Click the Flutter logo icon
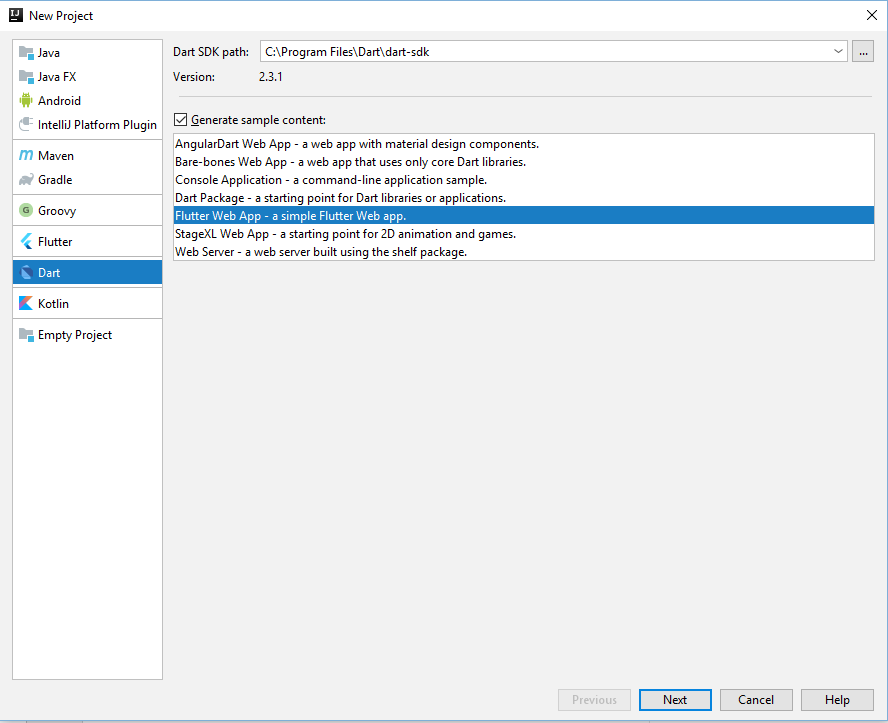This screenshot has height=723, width=888. [x=26, y=241]
